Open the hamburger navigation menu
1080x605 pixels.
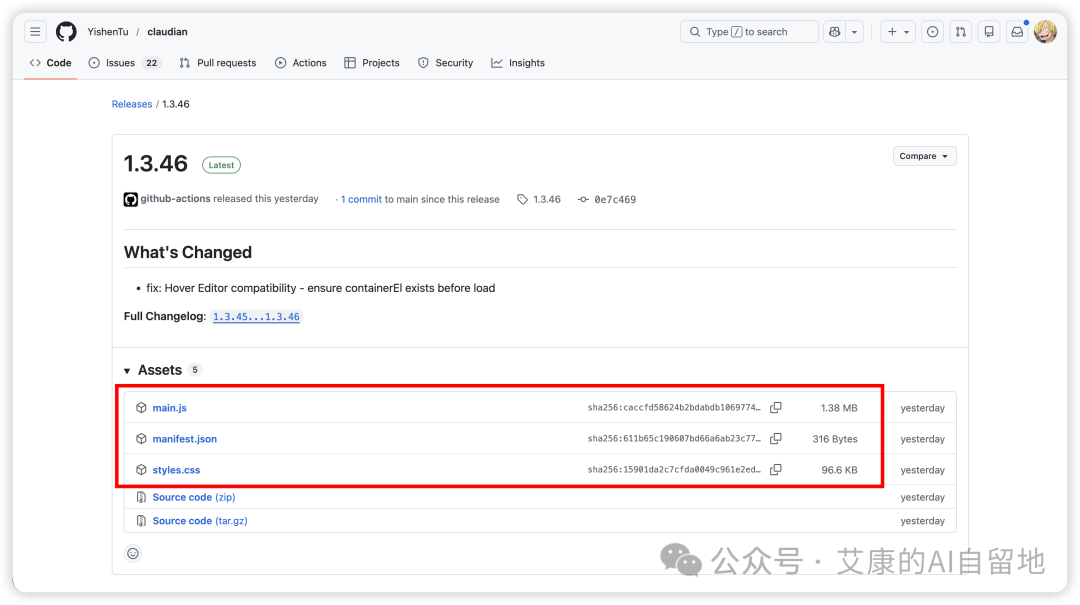pyautogui.click(x=35, y=32)
